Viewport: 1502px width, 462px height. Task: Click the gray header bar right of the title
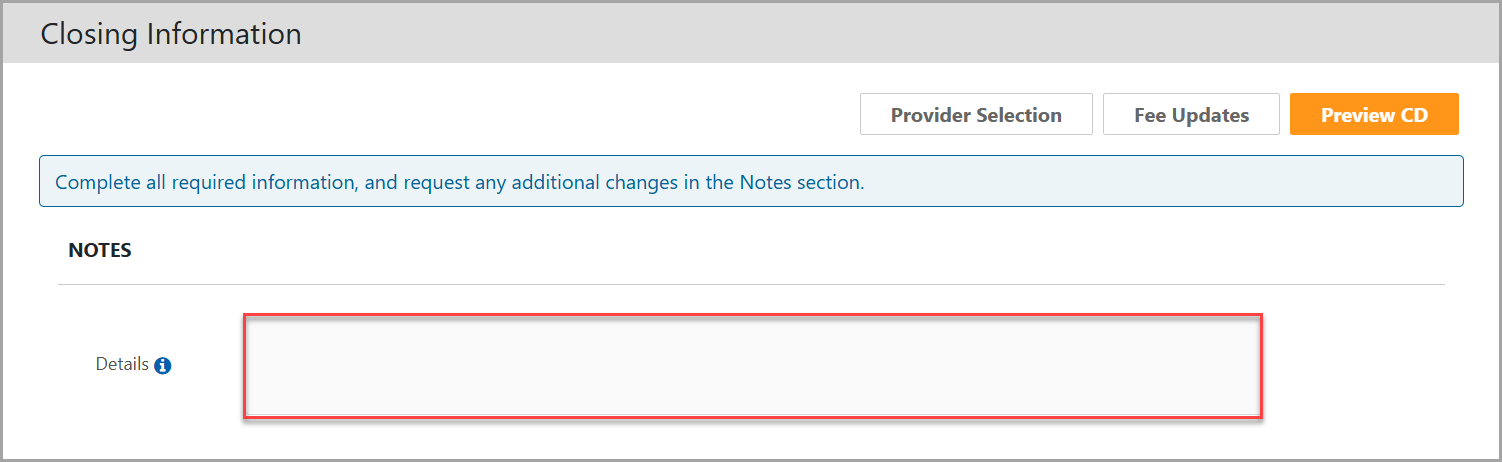click(900, 34)
